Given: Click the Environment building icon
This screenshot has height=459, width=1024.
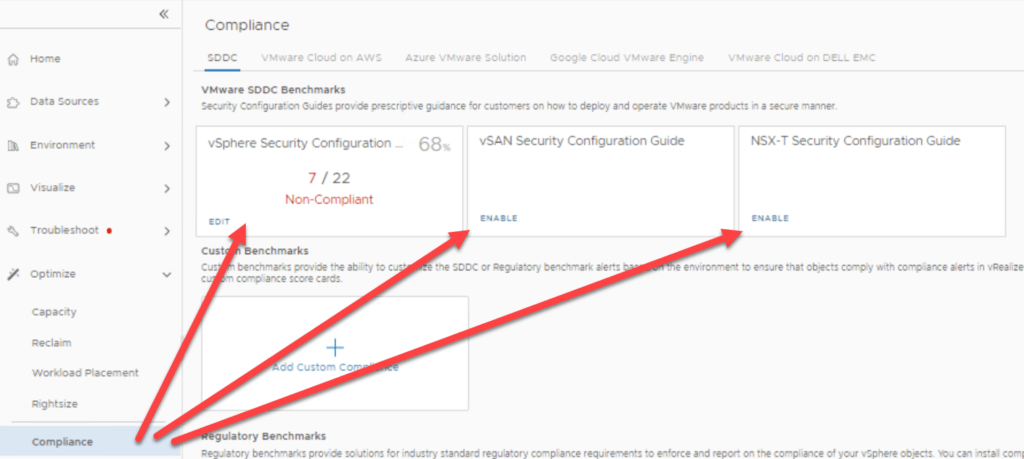Looking at the screenshot, I should coord(12,146).
